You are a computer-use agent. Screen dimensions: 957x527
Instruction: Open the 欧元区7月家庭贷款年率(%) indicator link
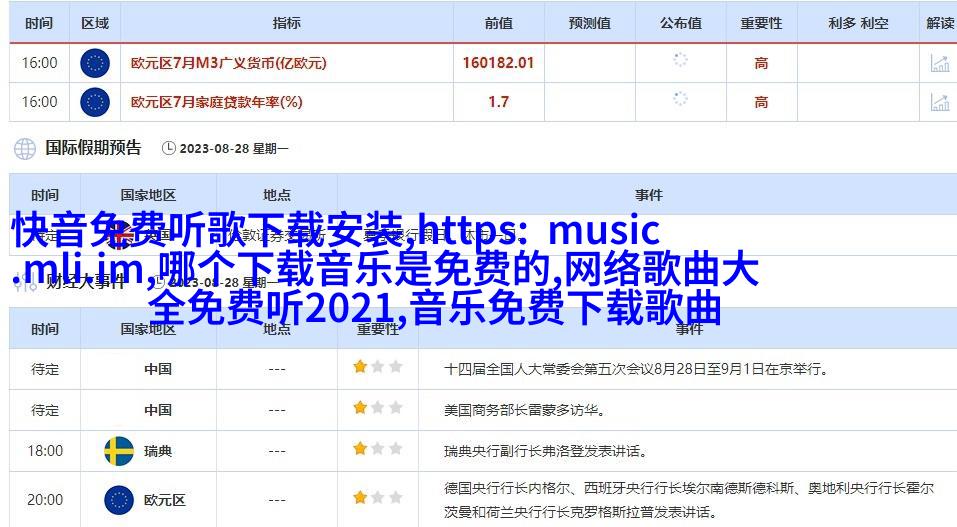217,102
